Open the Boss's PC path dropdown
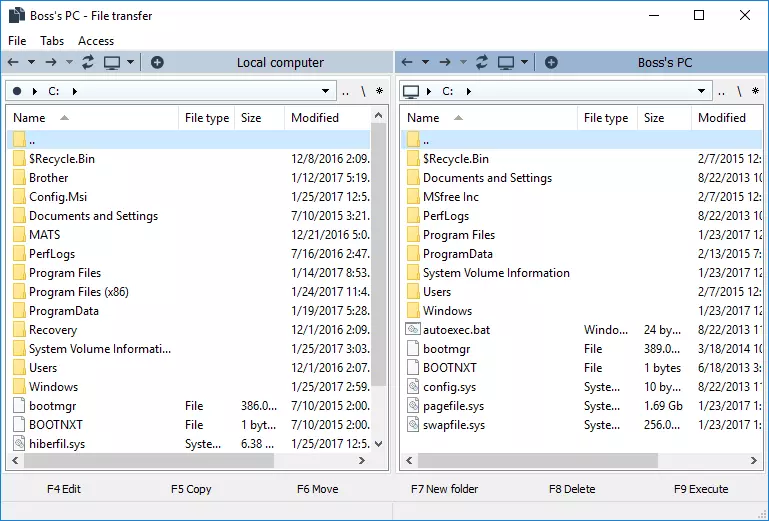Image resolution: width=769 pixels, height=521 pixels. pyautogui.click(x=703, y=92)
